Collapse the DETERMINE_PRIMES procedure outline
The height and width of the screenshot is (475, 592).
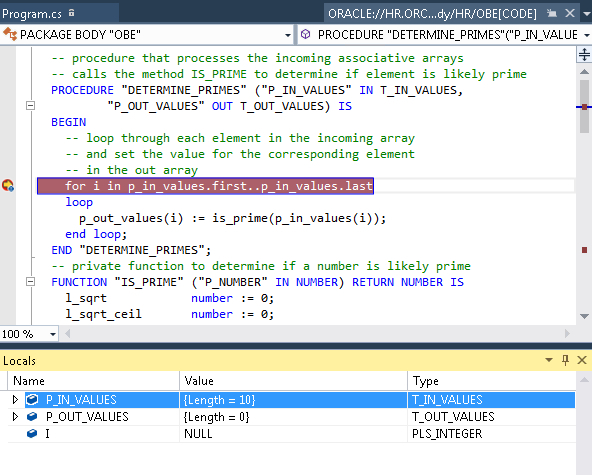tap(31, 106)
